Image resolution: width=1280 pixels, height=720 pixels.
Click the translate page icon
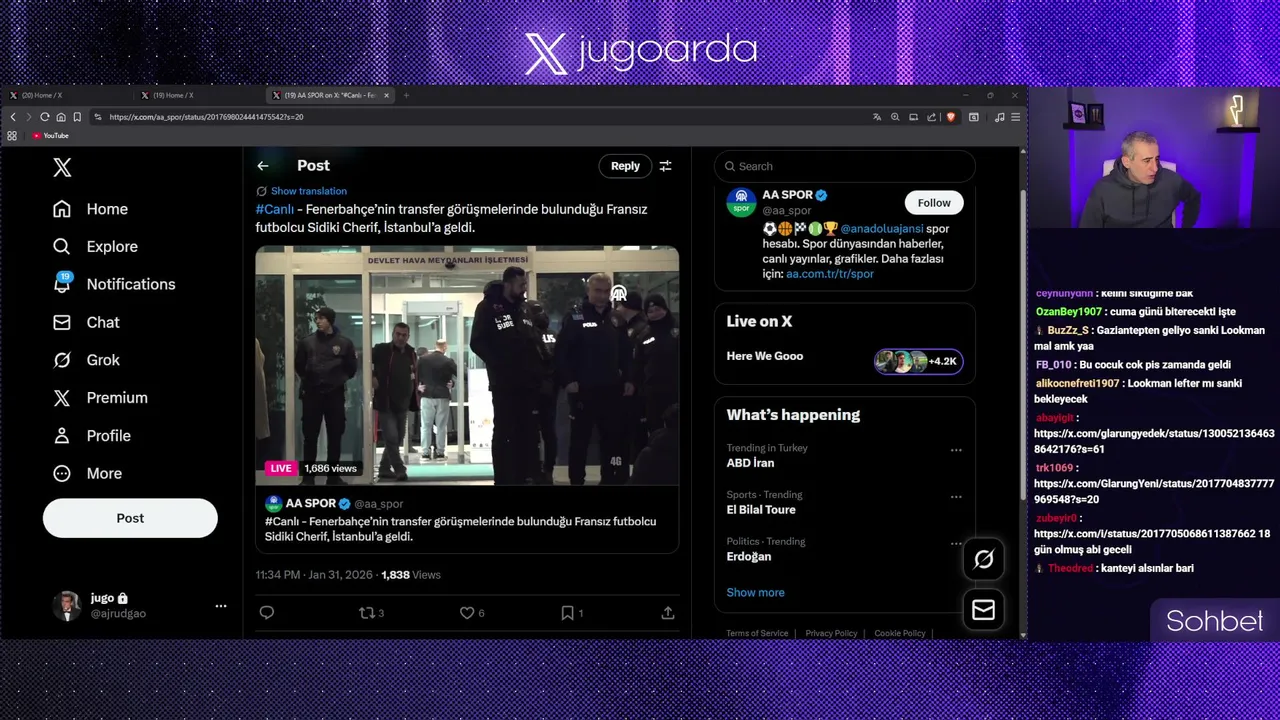[x=877, y=117]
